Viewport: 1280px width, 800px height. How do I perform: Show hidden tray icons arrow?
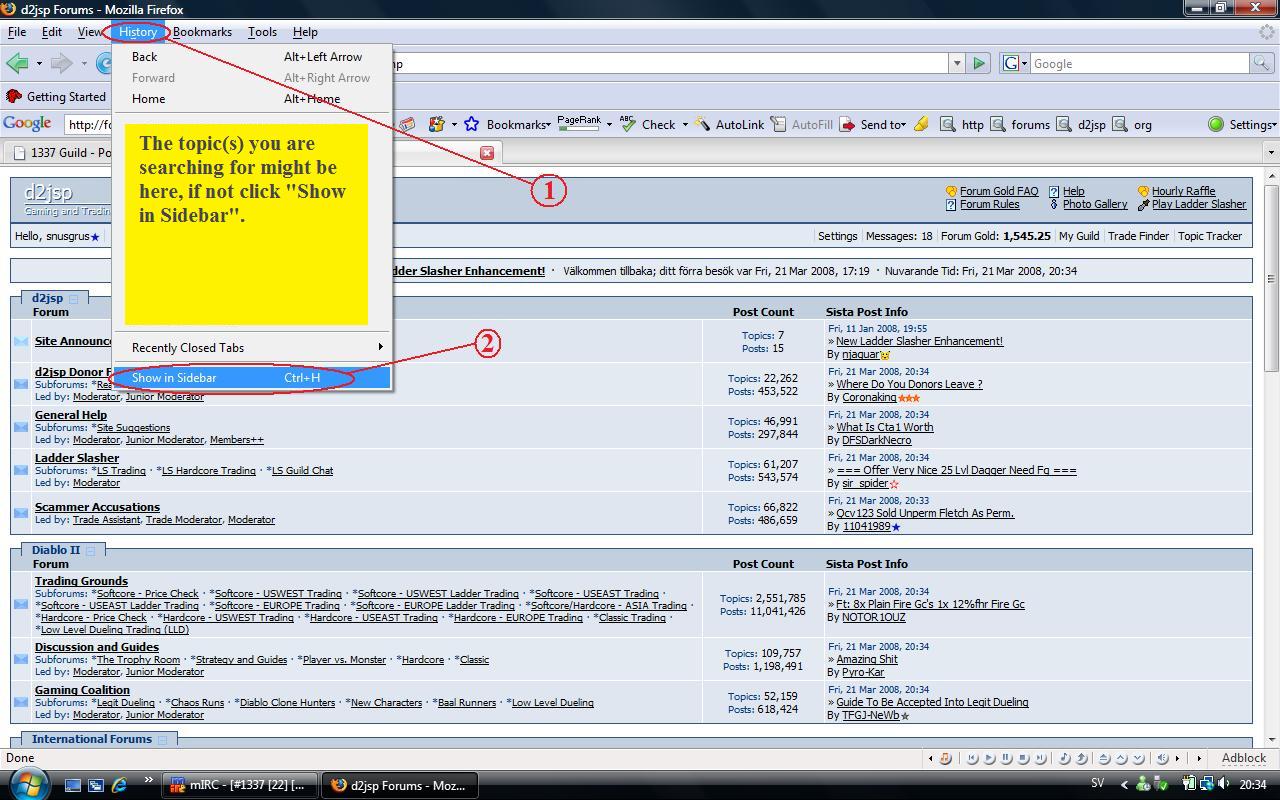pos(1123,785)
